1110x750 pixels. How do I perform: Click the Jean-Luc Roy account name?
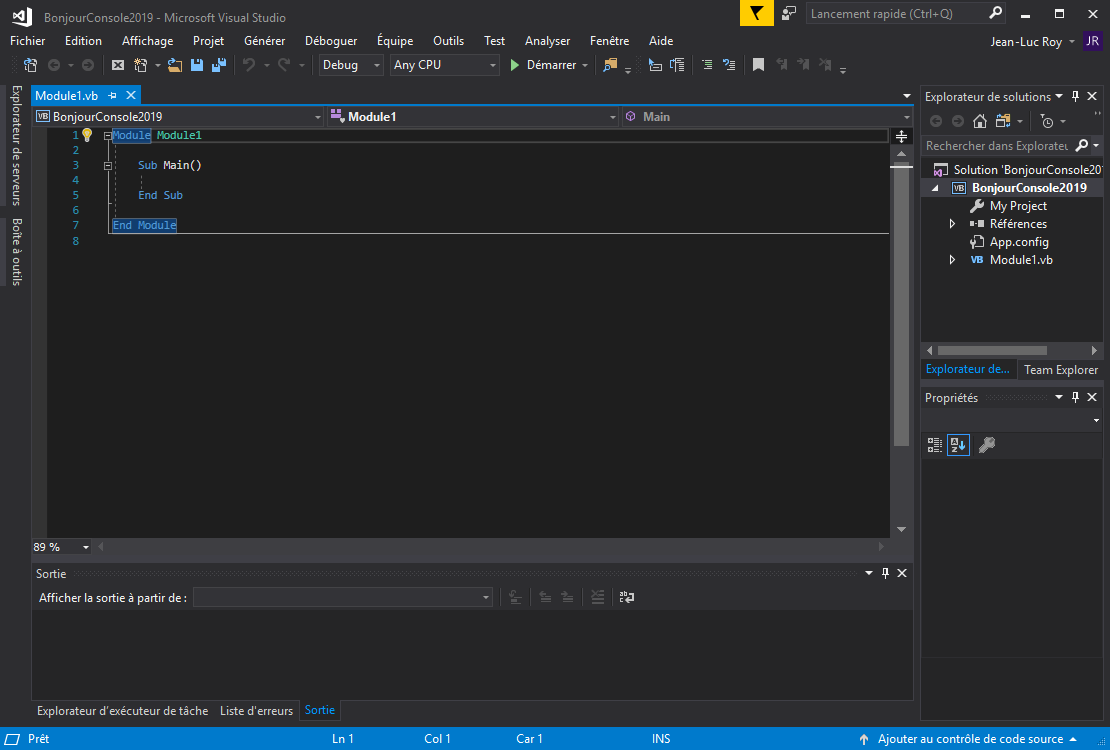pos(1026,42)
